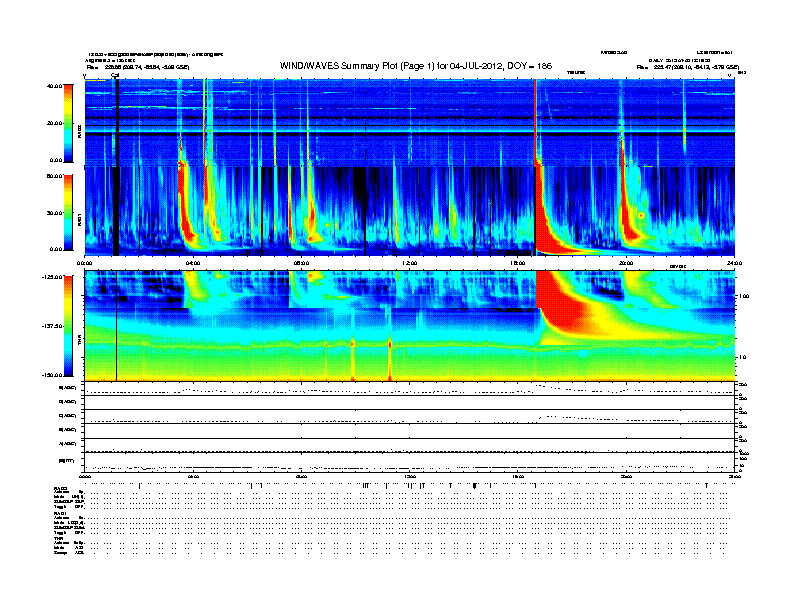Click the RAD1 vertical axis label

79,220
